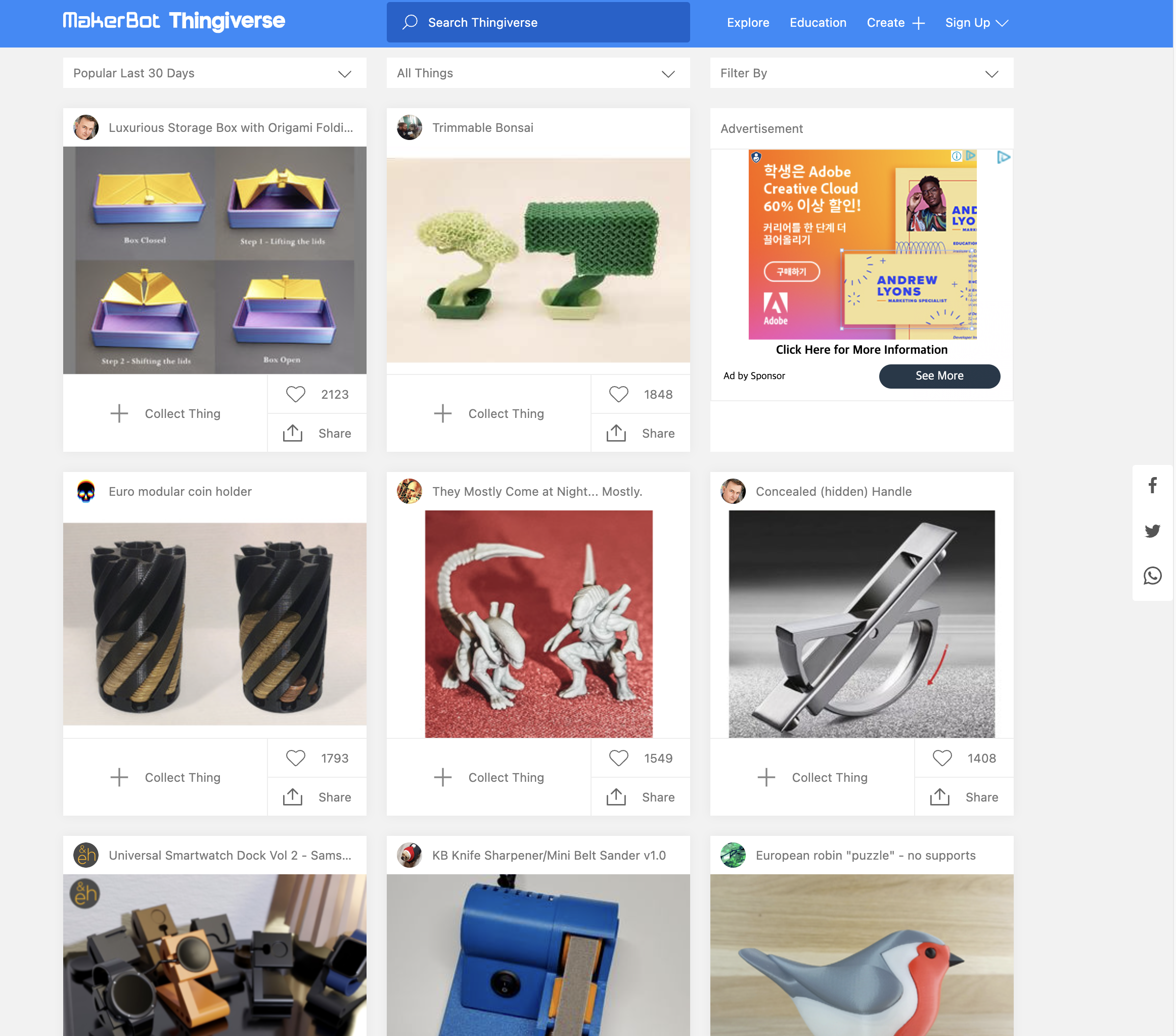This screenshot has height=1036, width=1176.
Task: Like They Mostly Come at Night
Action: [618, 758]
